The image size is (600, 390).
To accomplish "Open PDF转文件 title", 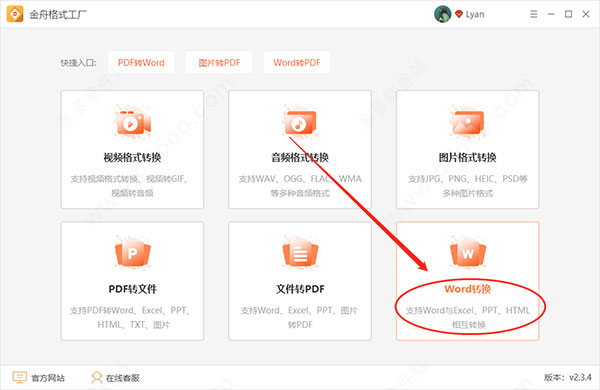I will [x=132, y=289].
